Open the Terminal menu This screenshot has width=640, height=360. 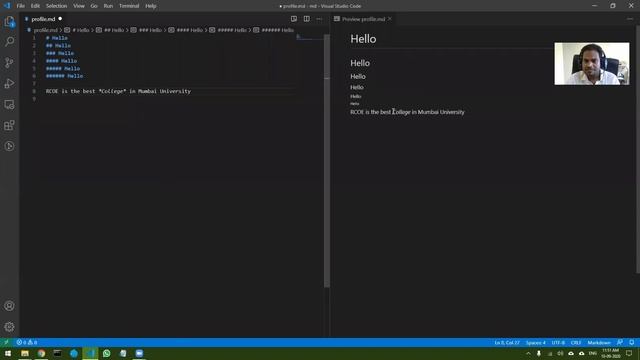129,6
